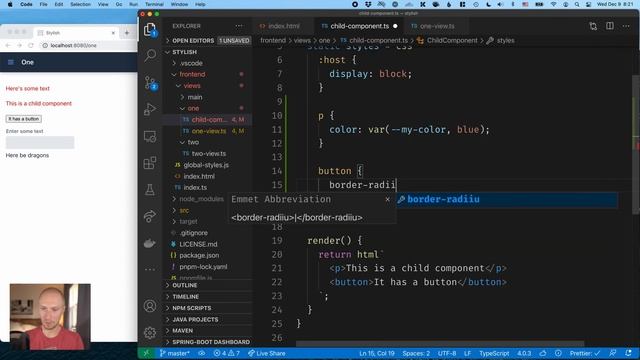Open editor more actions ellipsis
This screenshot has height=360, width=640.
(x=626, y=26)
